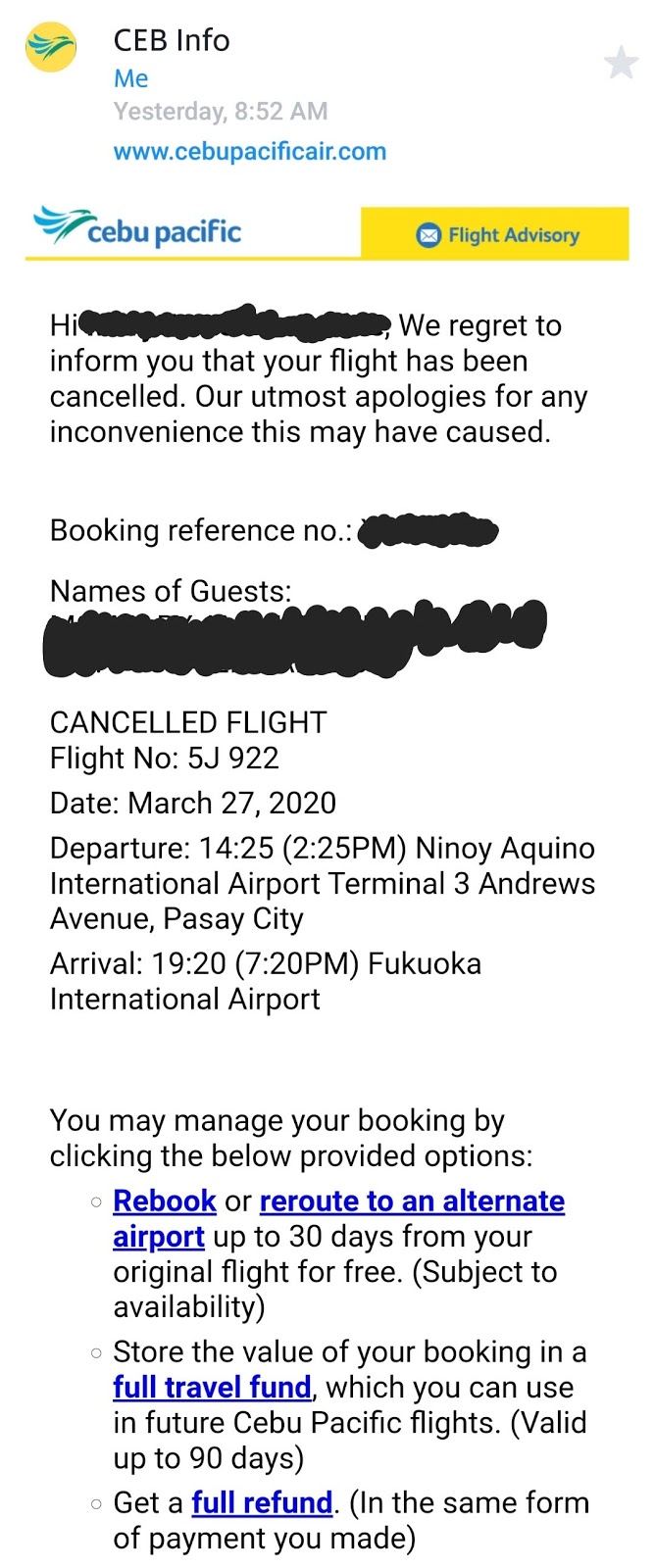Open the reroute to an alternate airport link
Viewport: 655px width, 1568px height.
coord(412,1201)
